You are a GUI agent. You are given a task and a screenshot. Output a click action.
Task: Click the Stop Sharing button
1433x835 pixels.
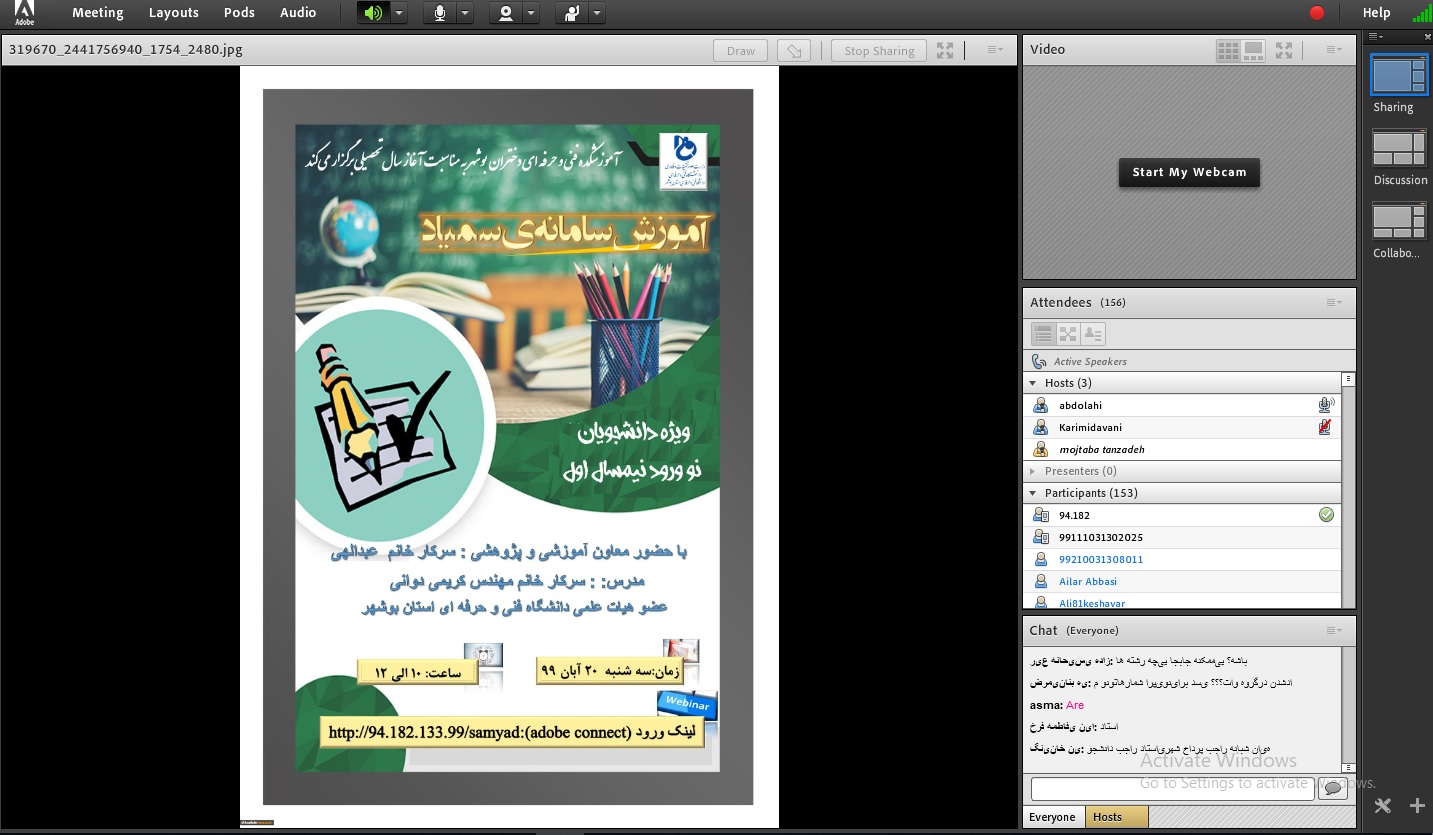click(879, 51)
